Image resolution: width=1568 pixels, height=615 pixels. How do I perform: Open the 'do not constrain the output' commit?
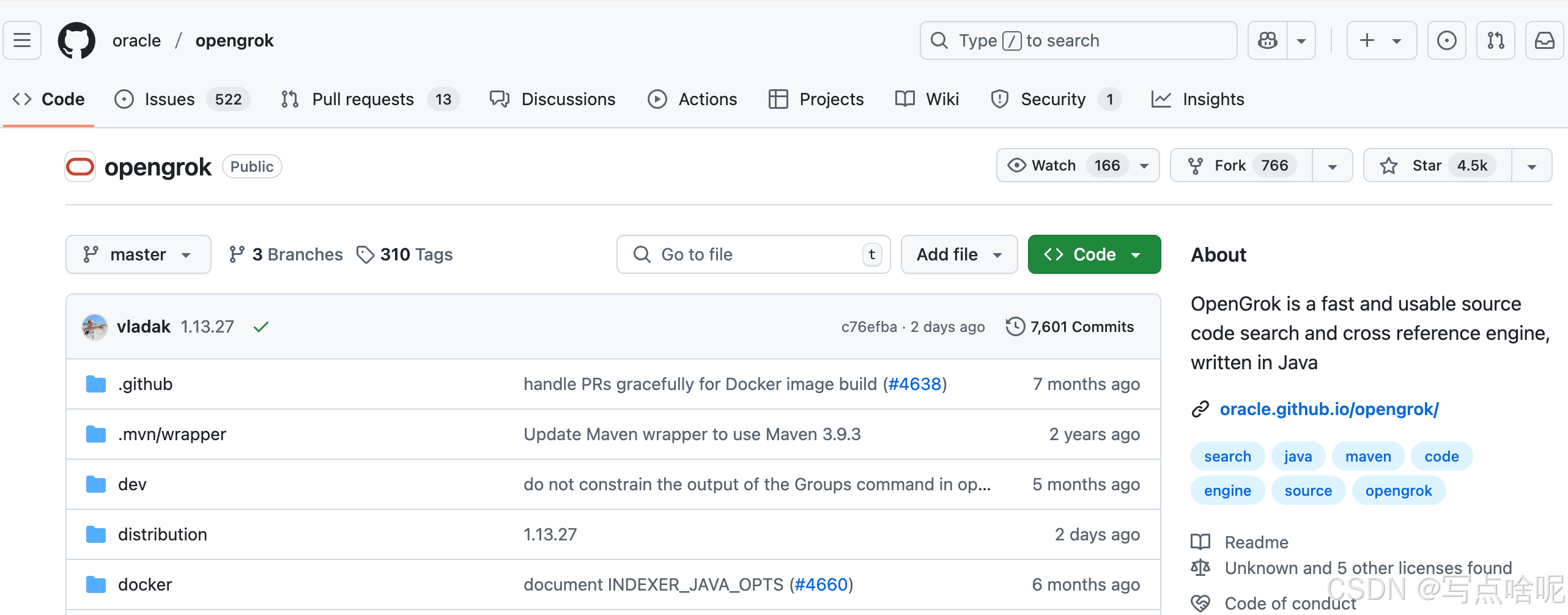(757, 484)
